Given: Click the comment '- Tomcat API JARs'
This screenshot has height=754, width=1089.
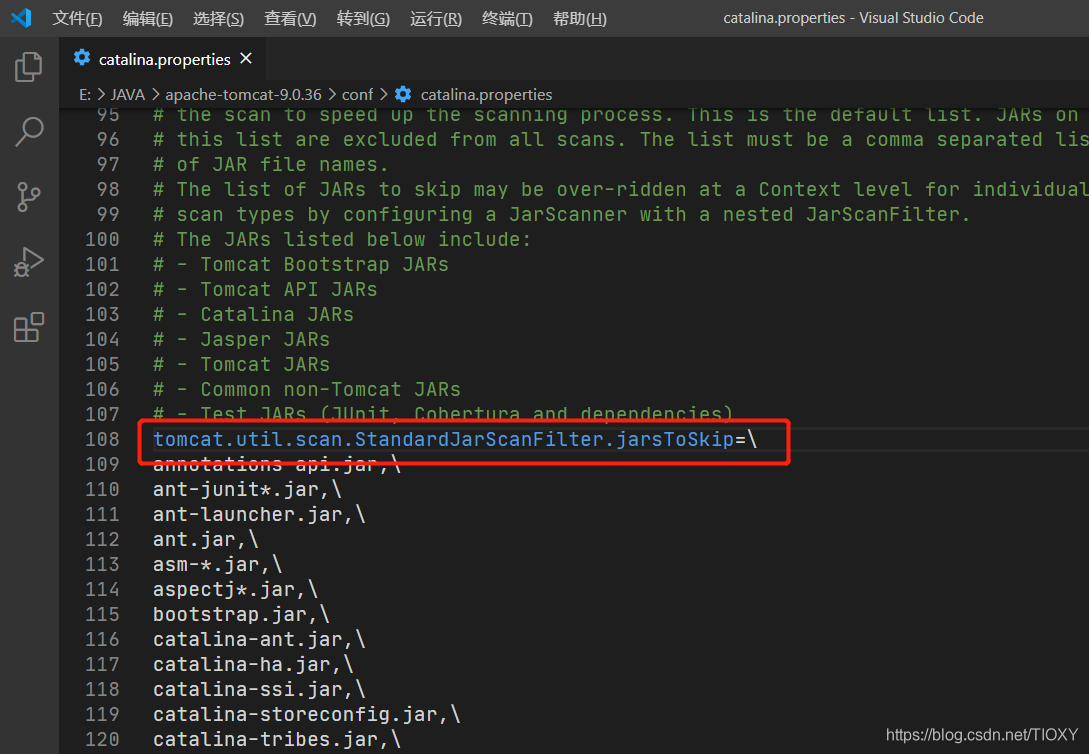Looking at the screenshot, I should (x=265, y=290).
